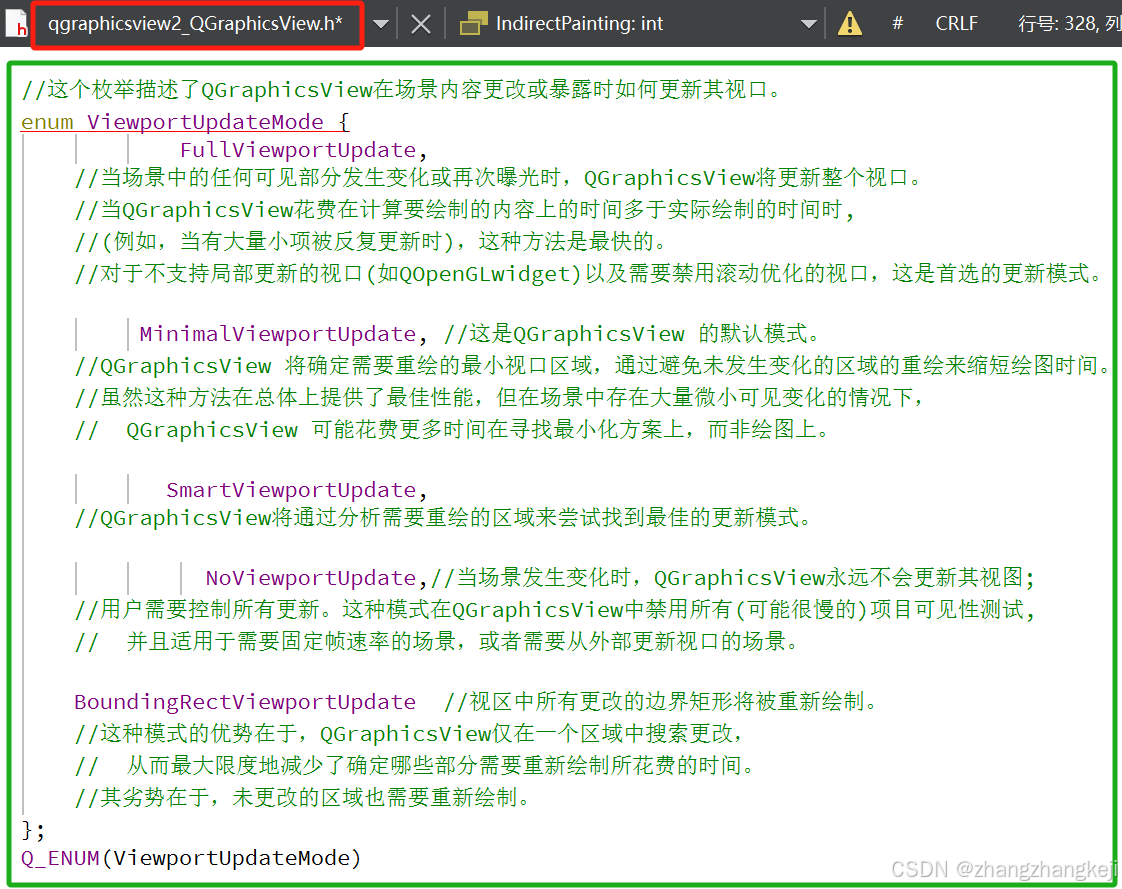The height and width of the screenshot is (889, 1122).
Task: Click comment starting '//用户需要控制所有更新'
Action: [555, 610]
